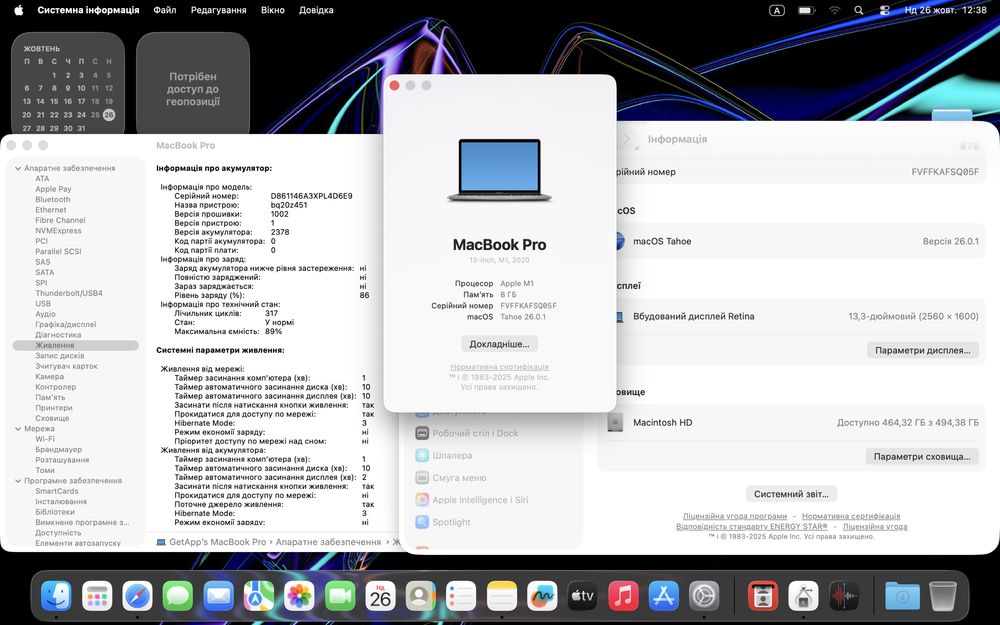This screenshot has width=1000, height=625.
Task: Launch Photo Booth from the Dock
Action: [763, 596]
